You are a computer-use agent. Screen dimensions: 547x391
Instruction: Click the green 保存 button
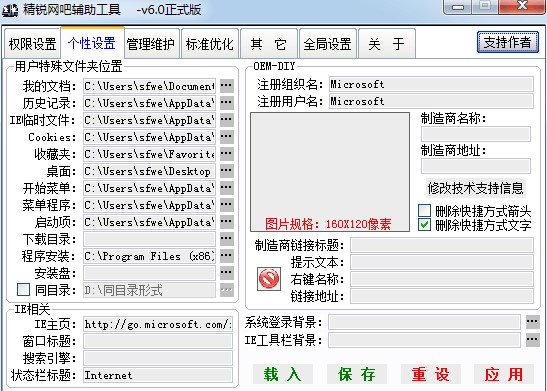(x=357, y=374)
